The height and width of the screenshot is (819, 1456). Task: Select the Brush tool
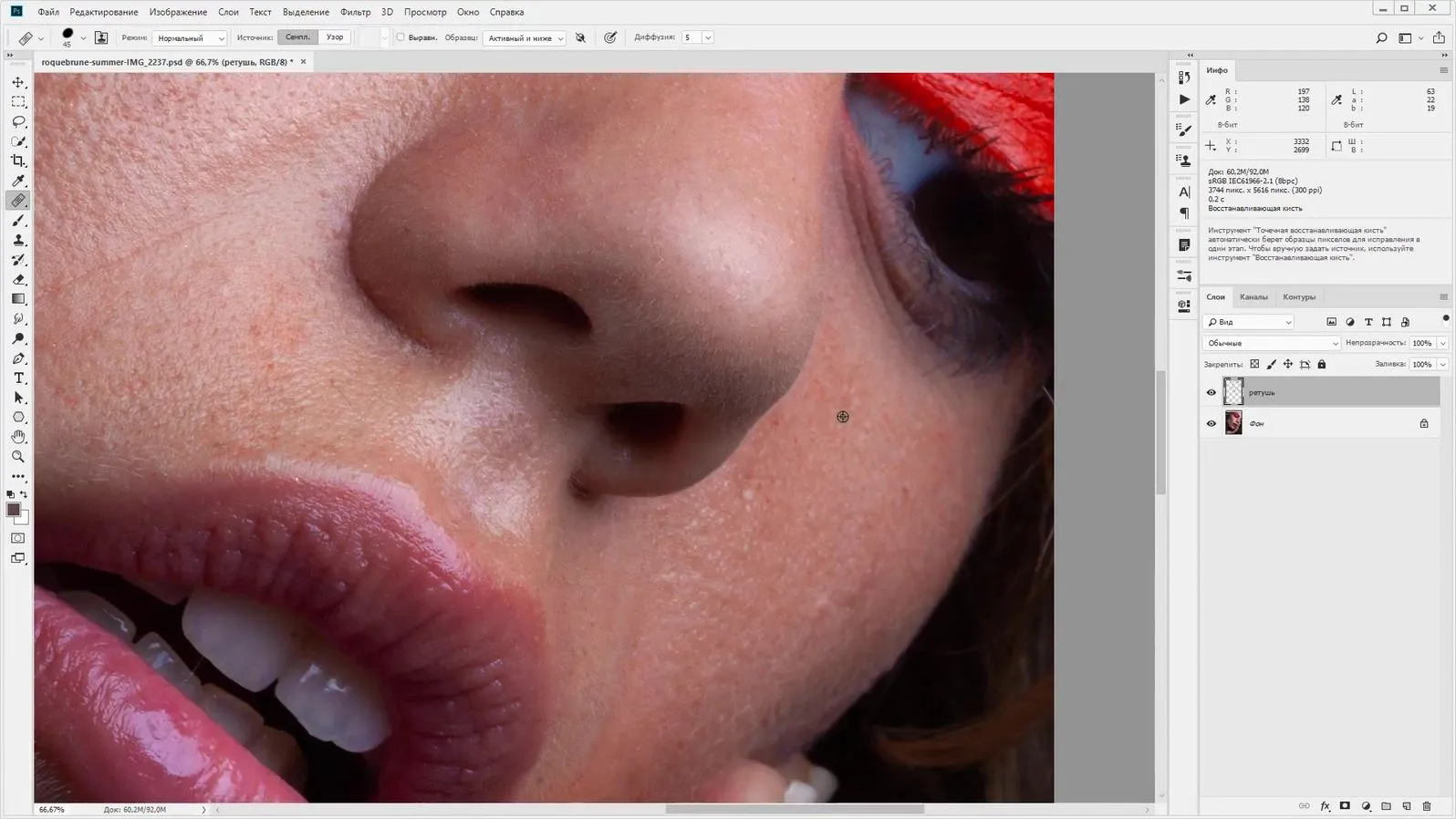point(18,220)
